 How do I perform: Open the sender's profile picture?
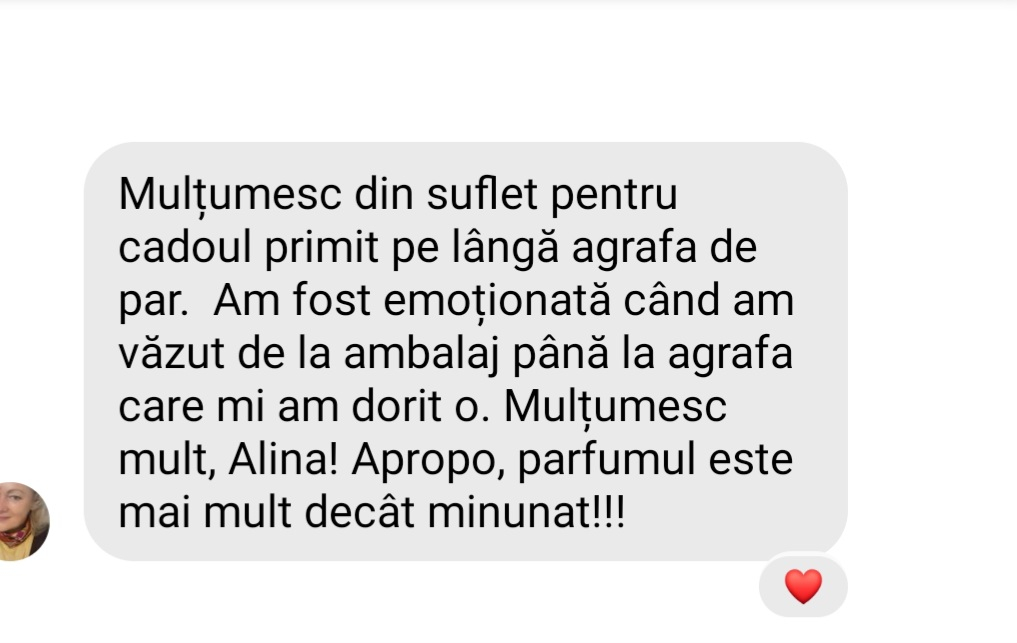(23, 522)
